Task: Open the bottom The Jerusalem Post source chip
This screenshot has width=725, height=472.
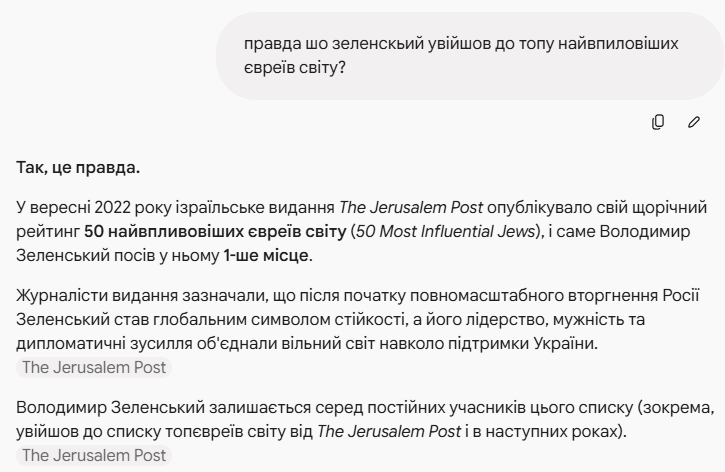Action: point(94,455)
